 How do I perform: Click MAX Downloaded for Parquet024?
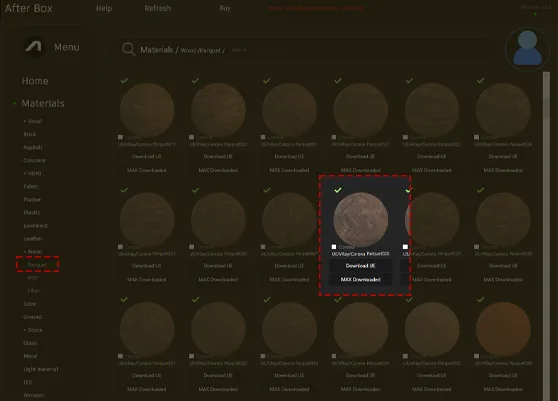pos(503,170)
